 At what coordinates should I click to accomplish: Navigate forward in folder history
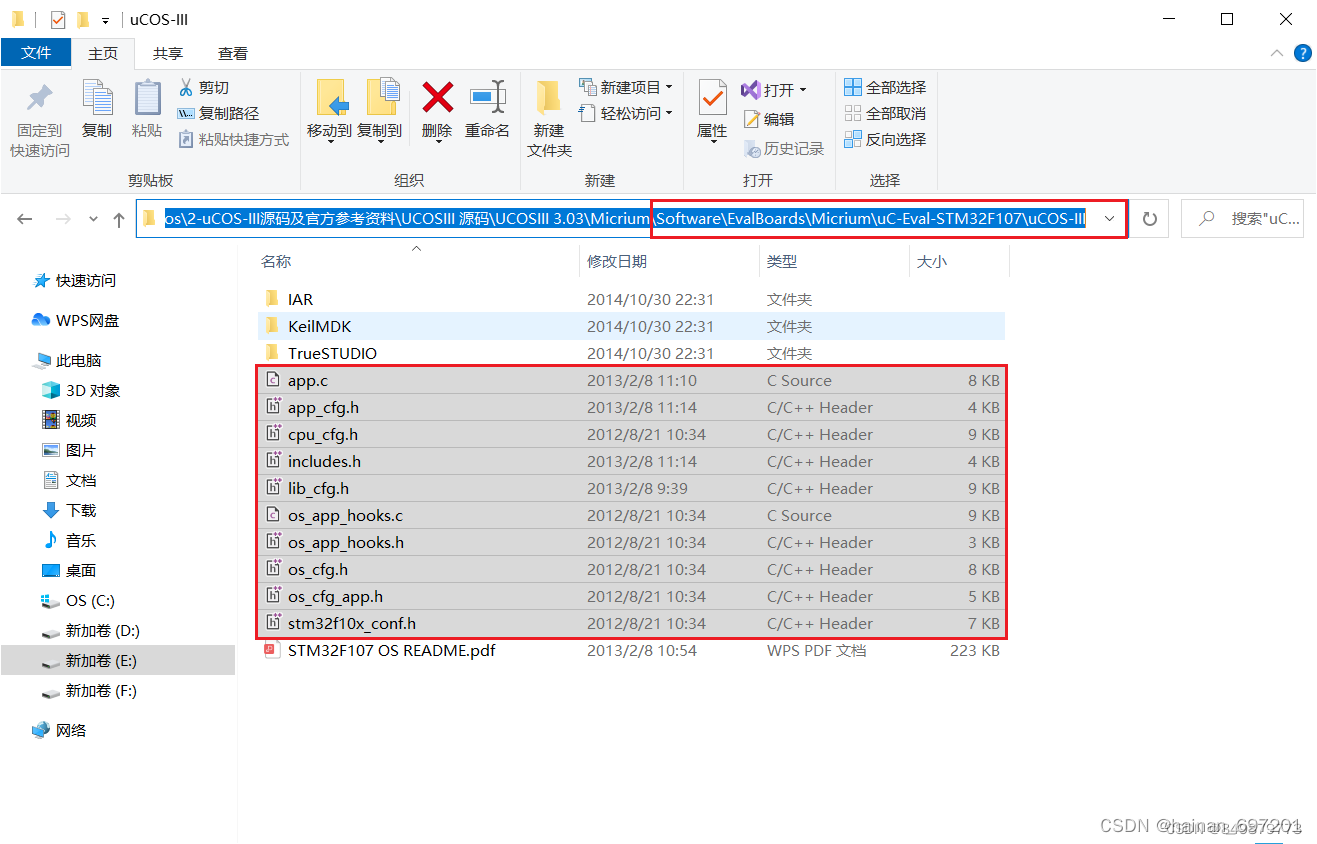[x=63, y=219]
